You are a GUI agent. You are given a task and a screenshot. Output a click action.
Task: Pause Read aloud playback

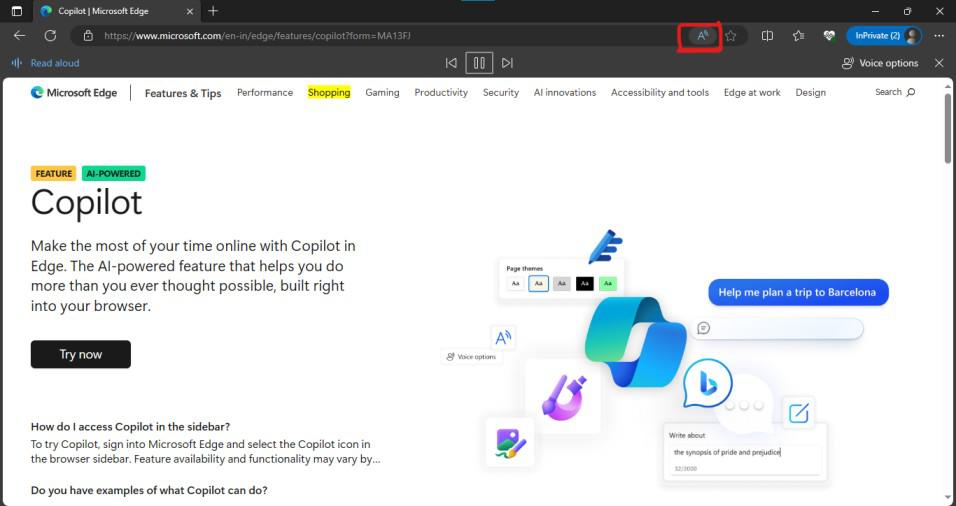(x=479, y=63)
